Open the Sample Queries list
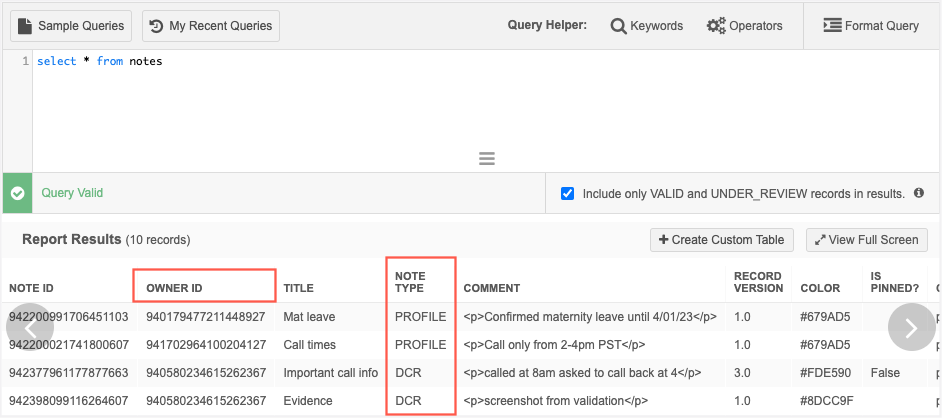The image size is (943, 418). (x=70, y=26)
